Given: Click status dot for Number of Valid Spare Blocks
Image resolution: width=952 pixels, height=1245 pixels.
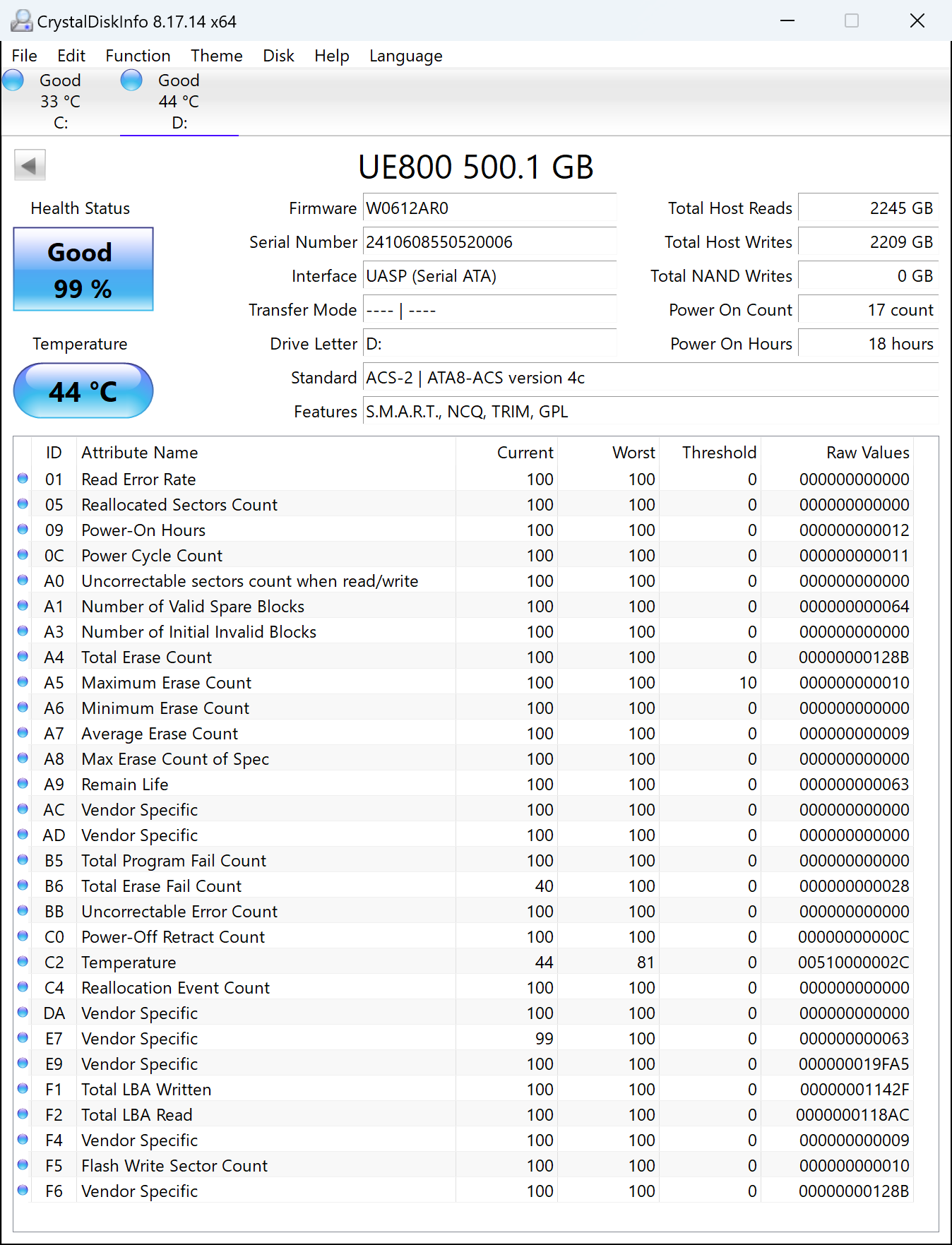Looking at the screenshot, I should pos(23,606).
